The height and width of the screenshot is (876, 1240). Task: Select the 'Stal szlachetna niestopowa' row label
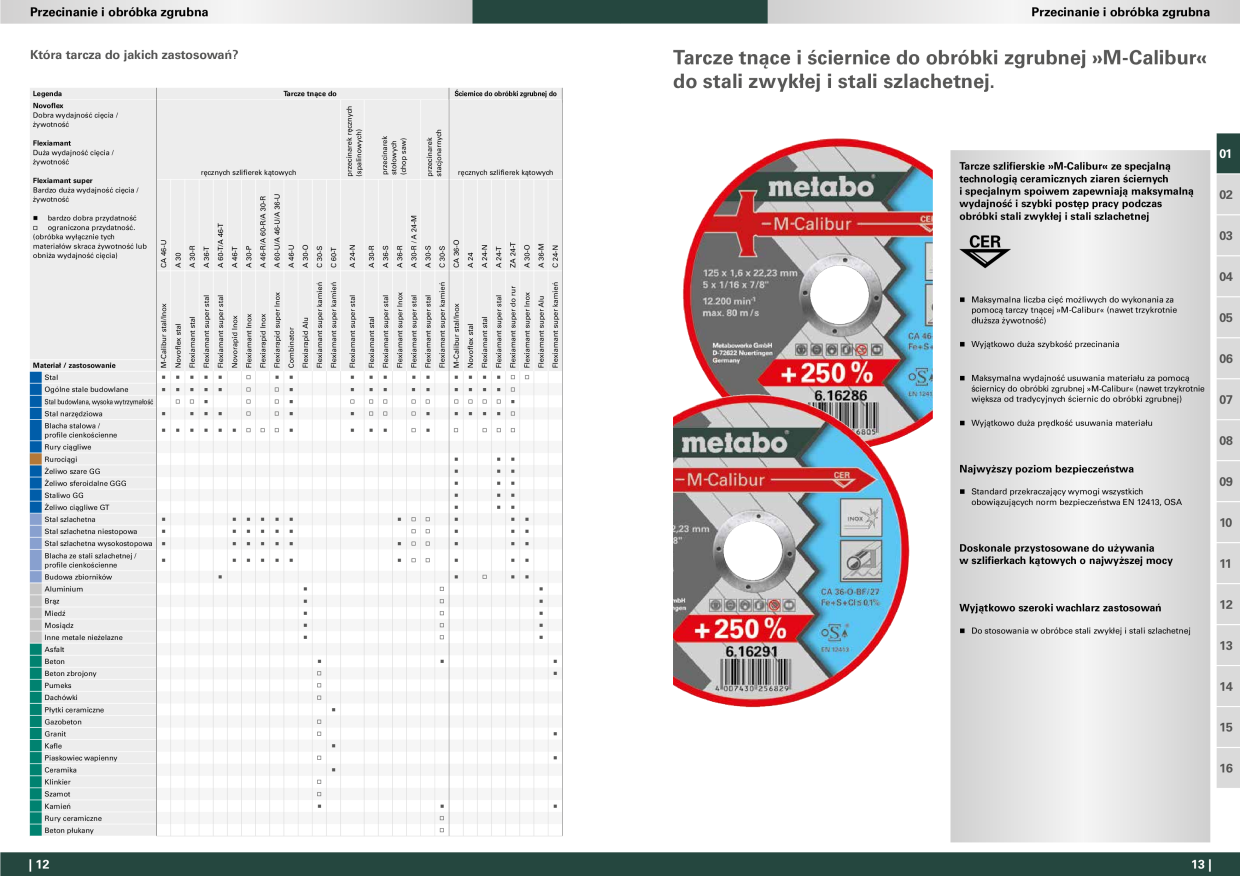90,531
